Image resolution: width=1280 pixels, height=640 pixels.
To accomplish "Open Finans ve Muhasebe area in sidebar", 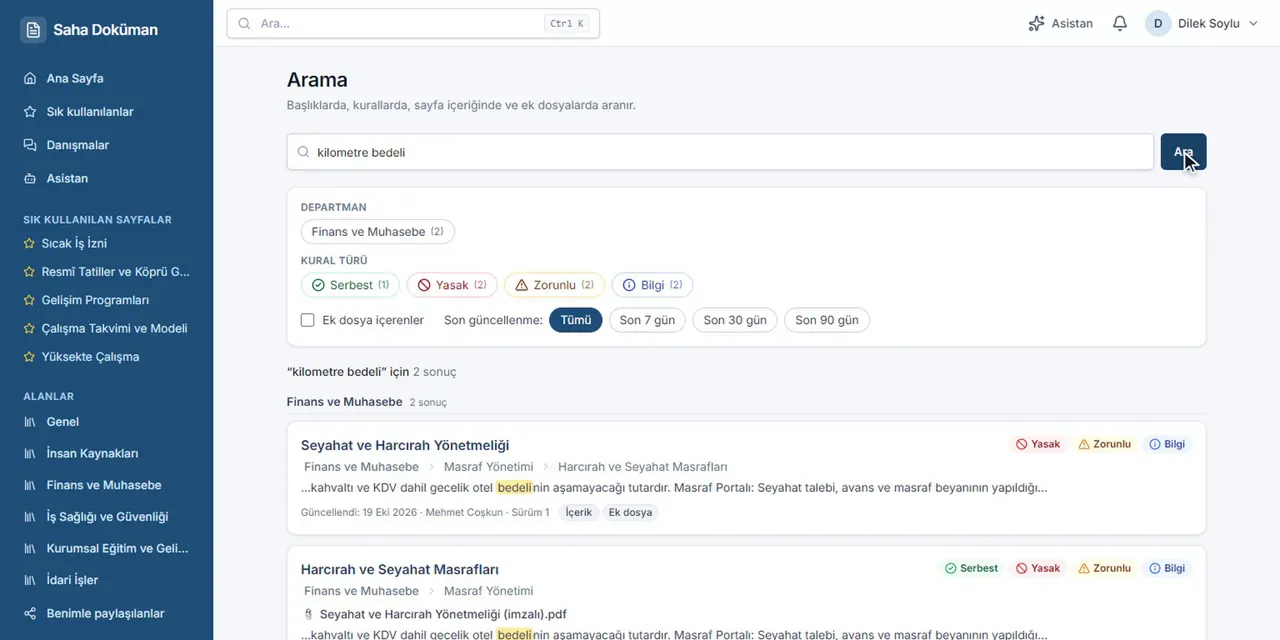I will coord(106,485).
